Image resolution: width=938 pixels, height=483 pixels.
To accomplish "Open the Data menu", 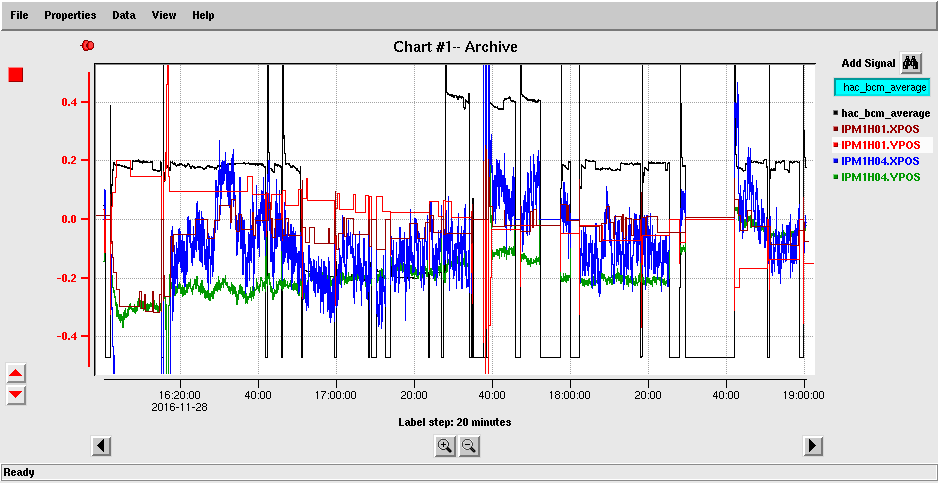I will coord(124,15).
